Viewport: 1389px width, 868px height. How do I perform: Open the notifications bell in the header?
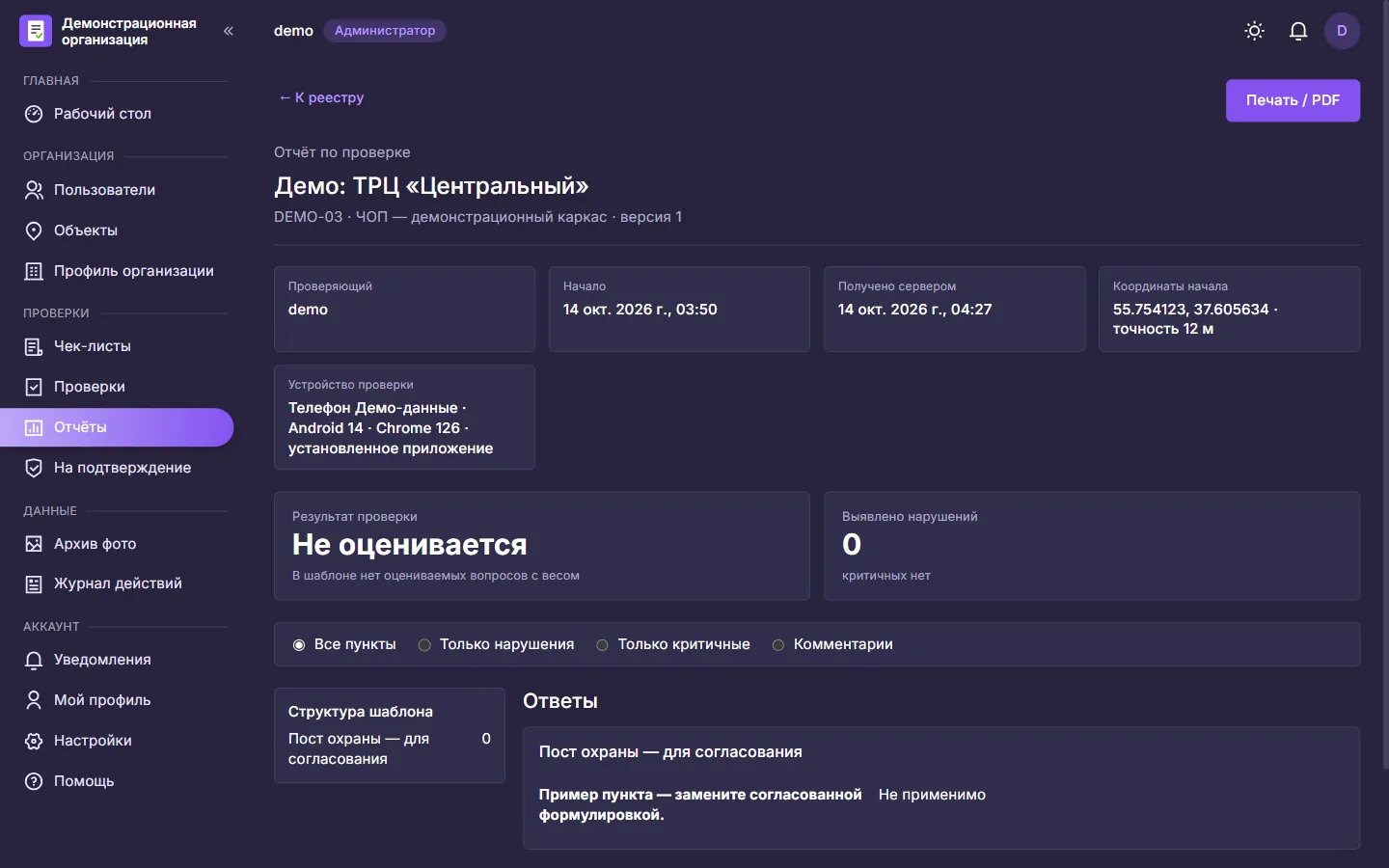pos(1298,31)
